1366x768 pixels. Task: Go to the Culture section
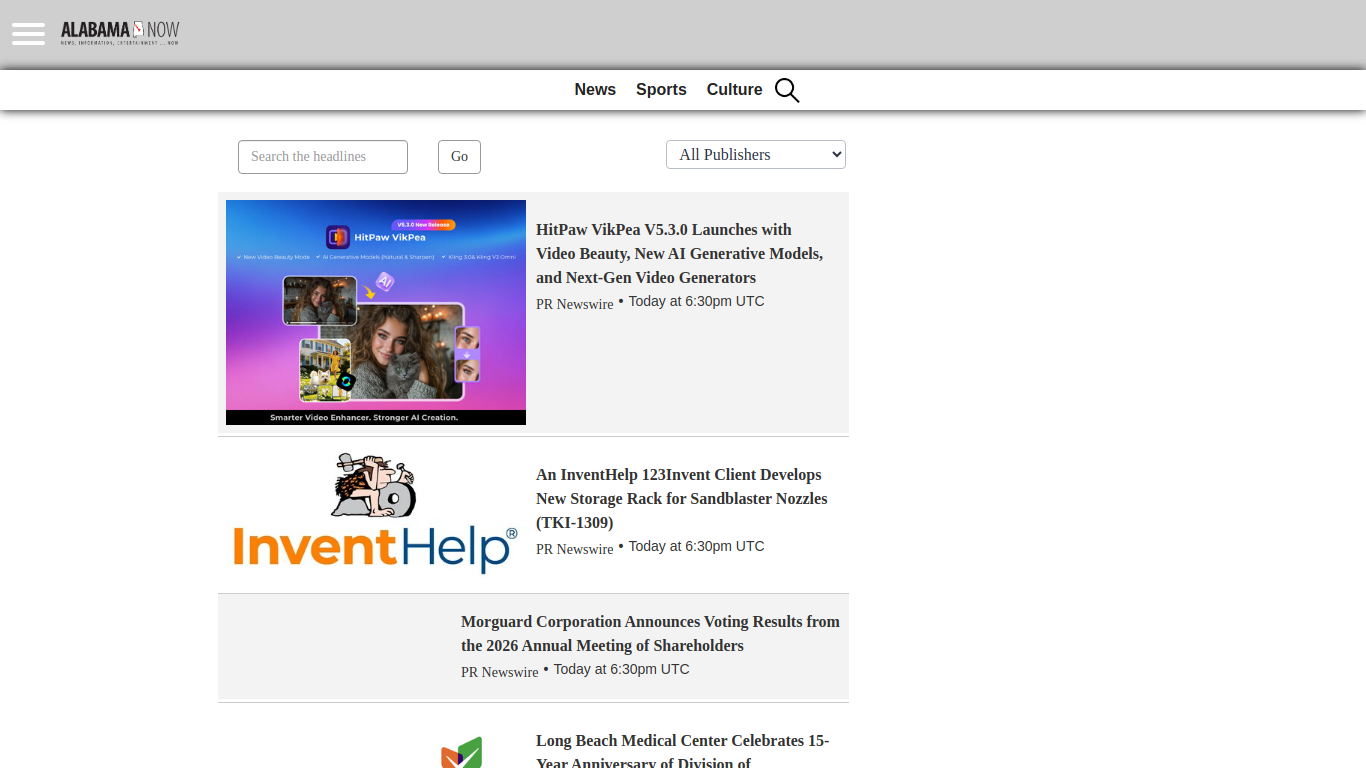[x=734, y=90]
